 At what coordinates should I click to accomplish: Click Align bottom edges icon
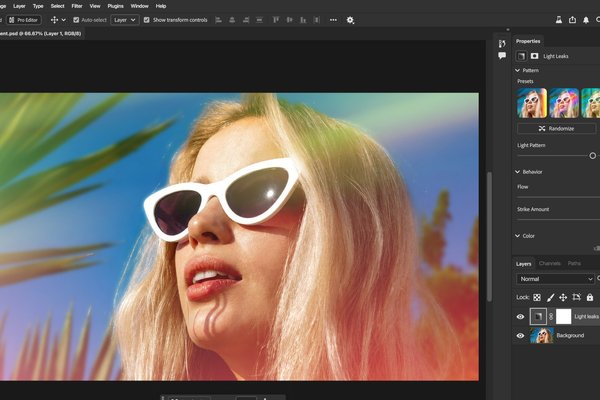[303, 20]
